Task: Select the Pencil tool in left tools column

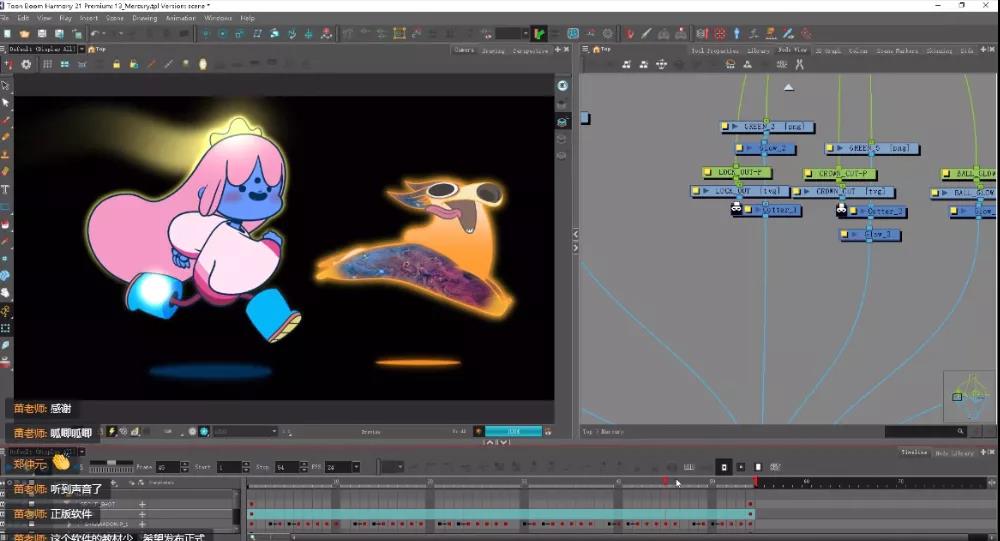Action: click(5, 137)
